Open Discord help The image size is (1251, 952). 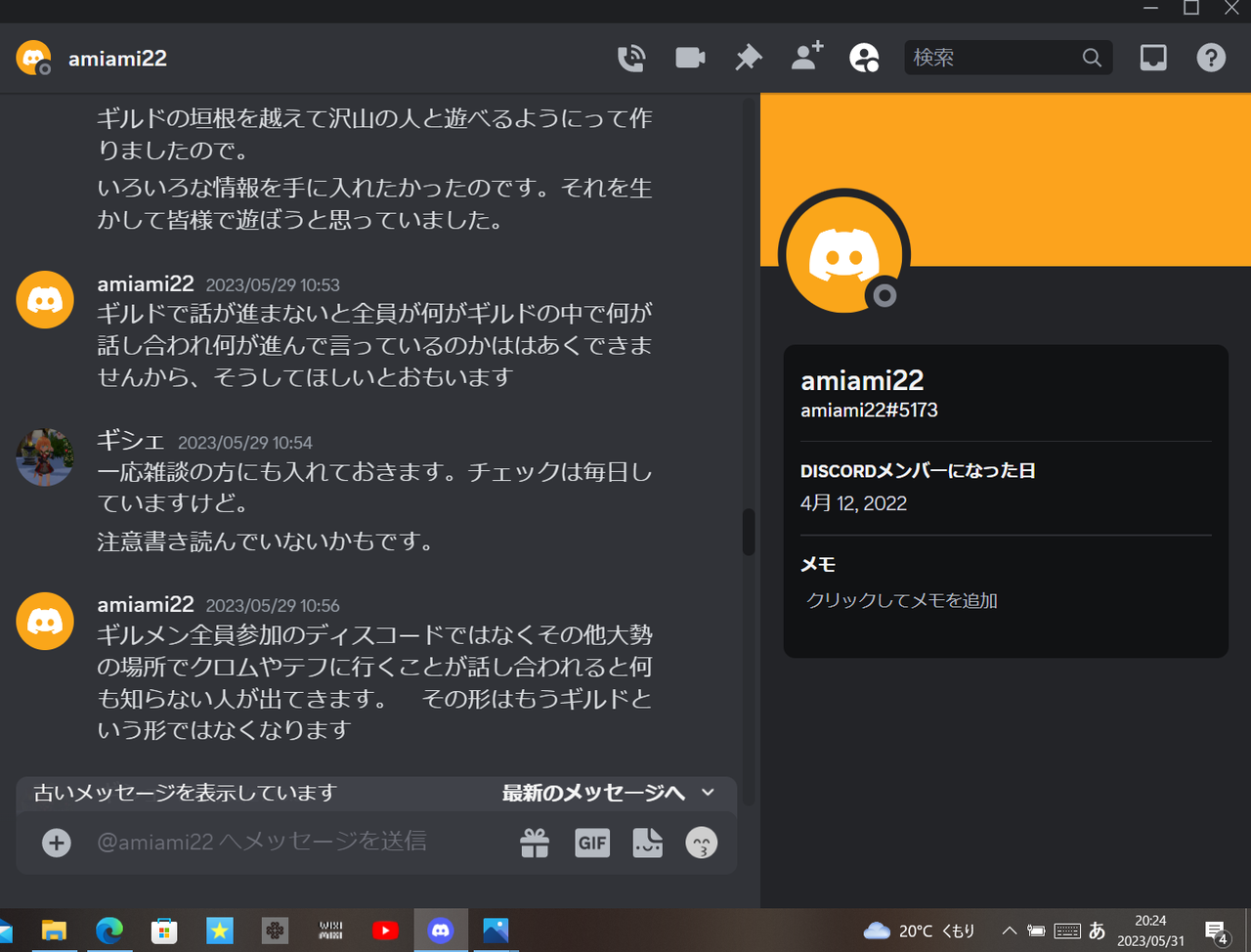coord(1211,58)
